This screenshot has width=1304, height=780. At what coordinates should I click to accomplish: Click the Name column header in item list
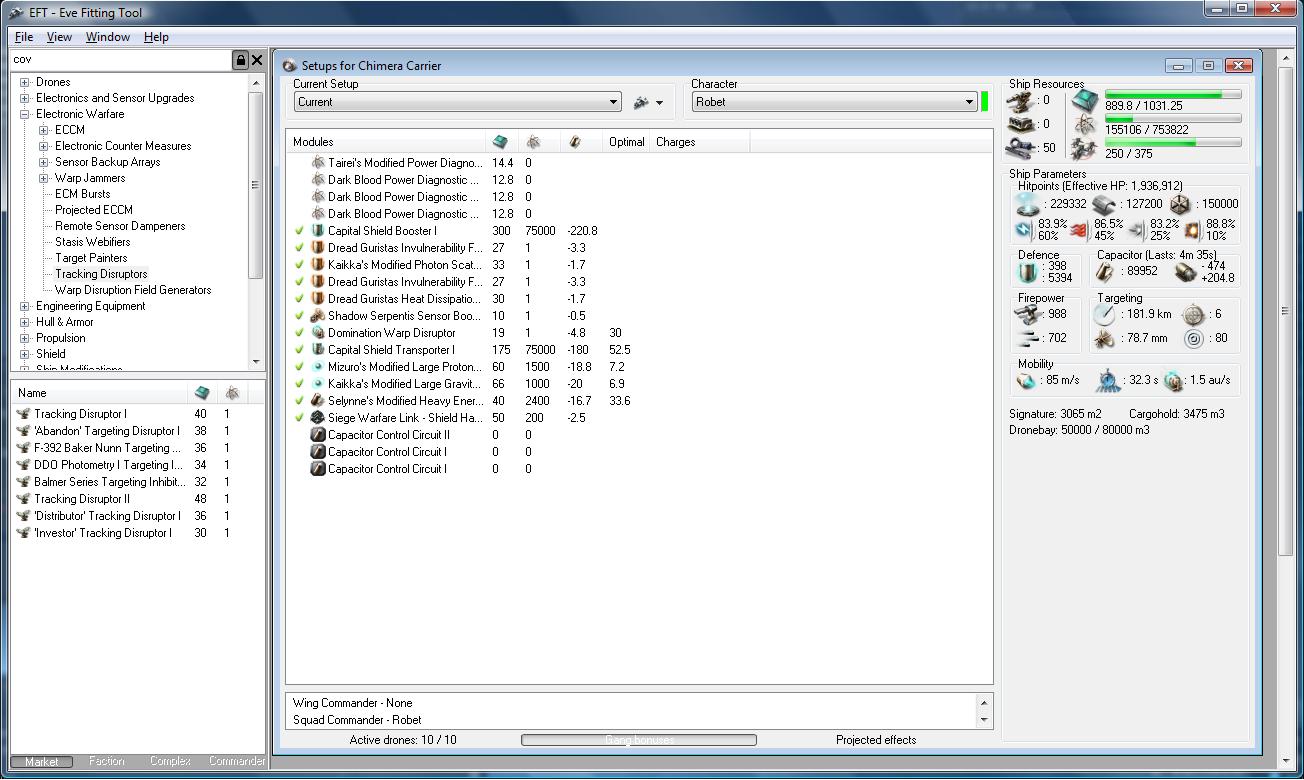[x=99, y=393]
